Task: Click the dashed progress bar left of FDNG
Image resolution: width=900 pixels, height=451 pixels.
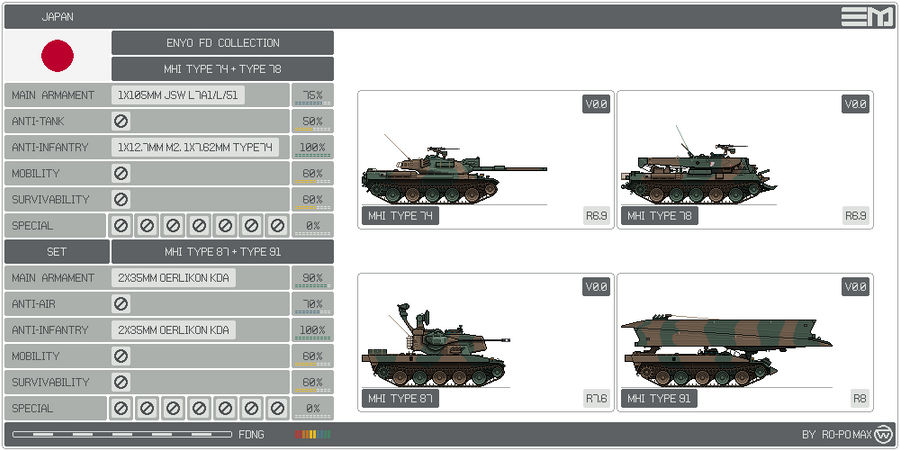Action: (122, 434)
